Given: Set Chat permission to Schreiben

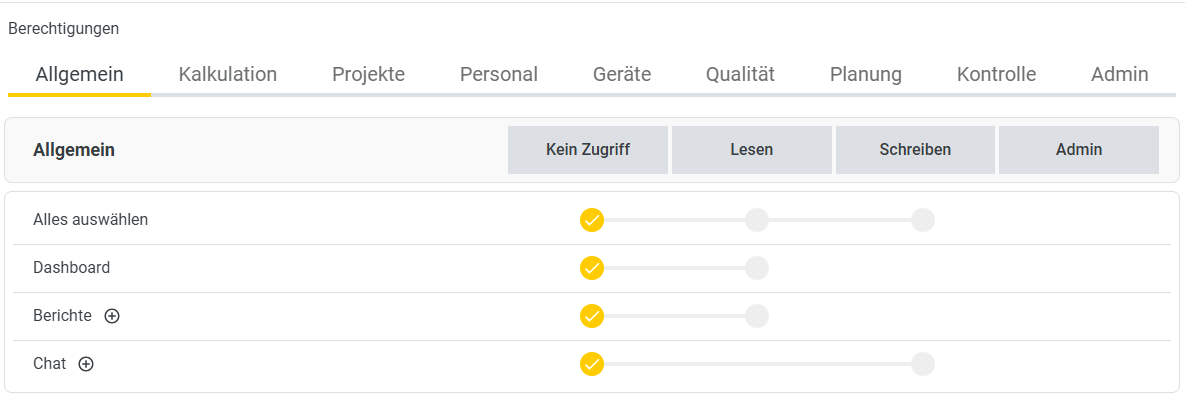Looking at the screenshot, I should tap(923, 364).
